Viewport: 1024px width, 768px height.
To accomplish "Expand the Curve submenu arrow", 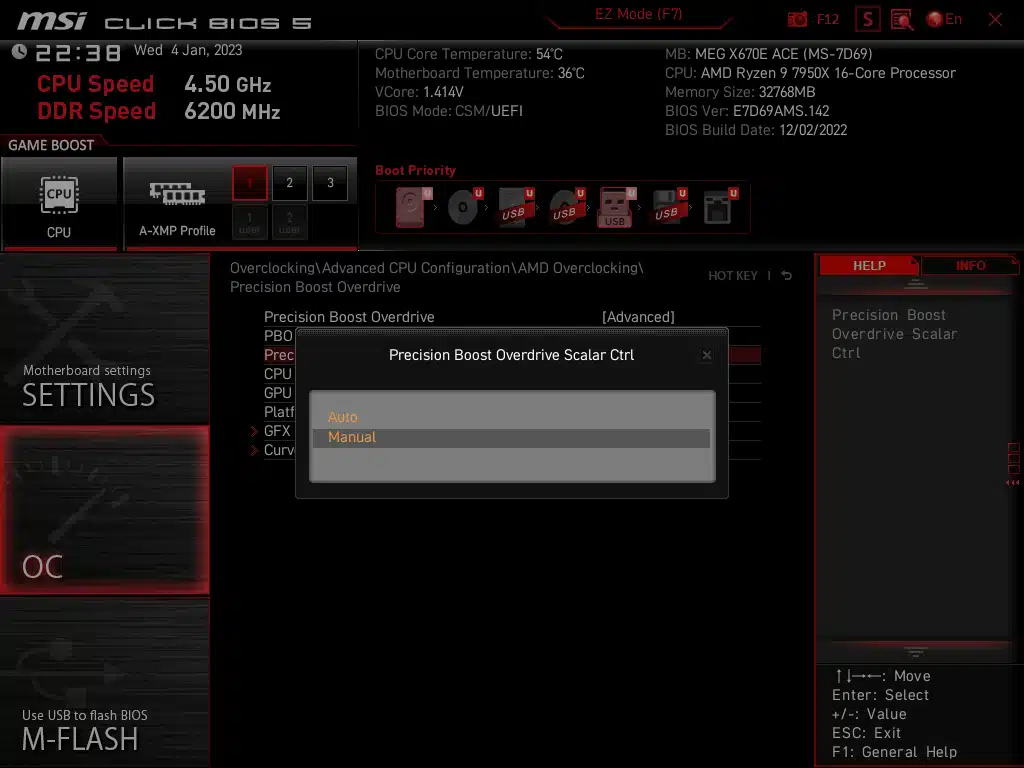I will click(x=254, y=450).
